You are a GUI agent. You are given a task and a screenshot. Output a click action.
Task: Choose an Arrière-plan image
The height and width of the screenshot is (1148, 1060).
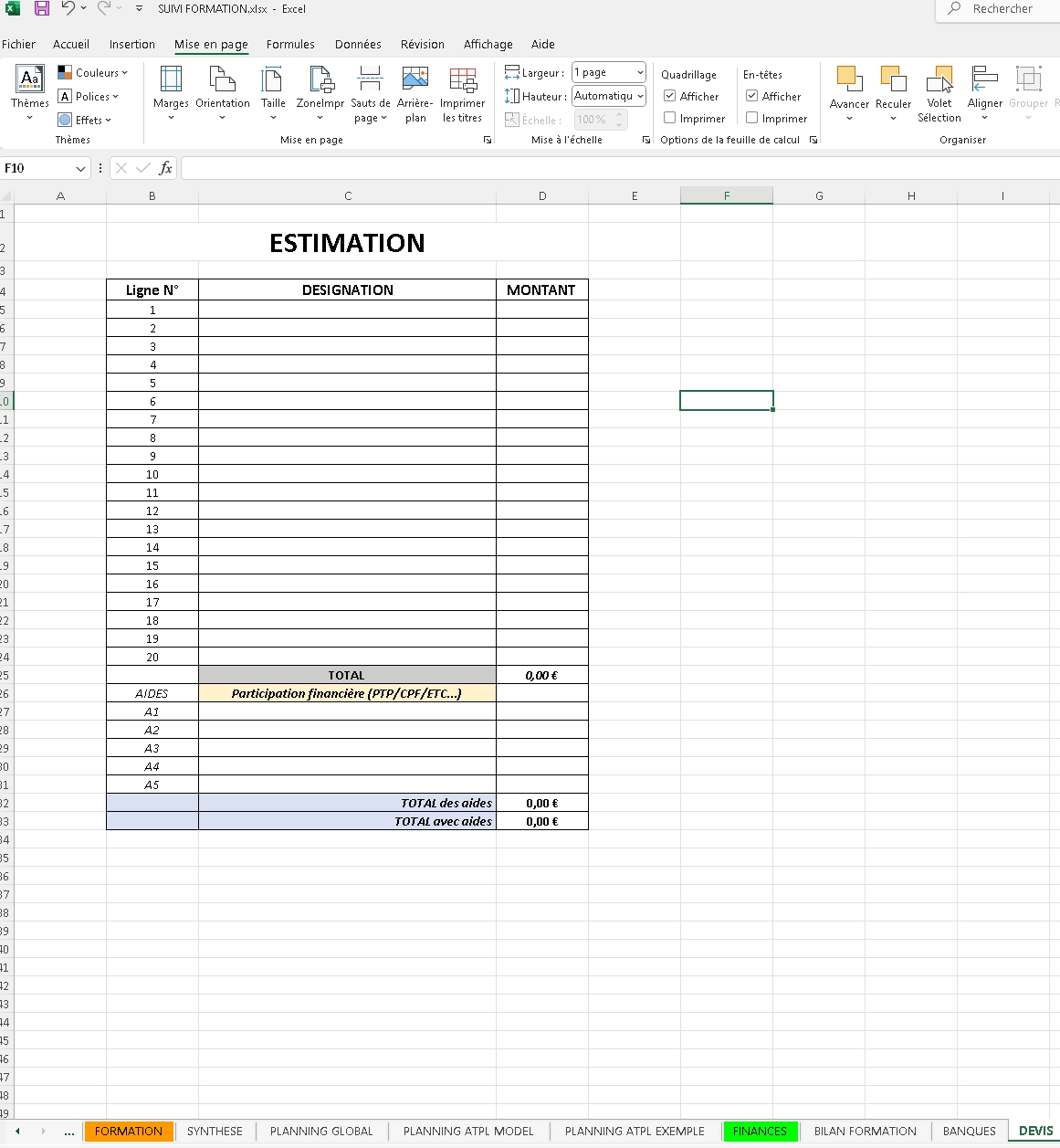[415, 93]
